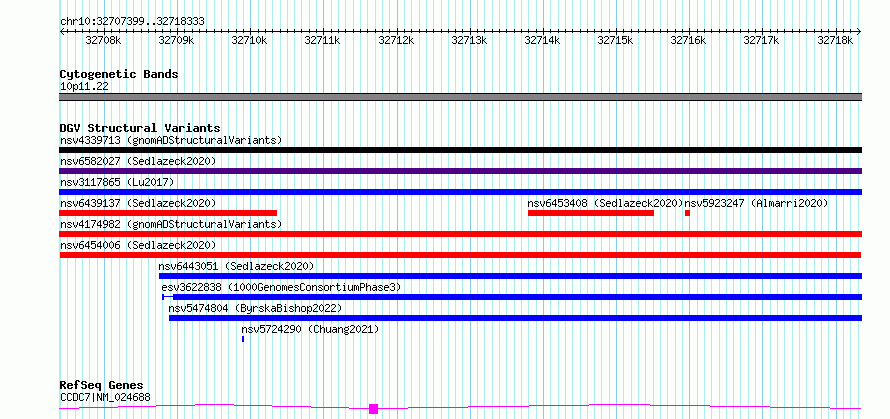Click the nsv6443051 Sedlazeck2020 label
Image resolution: width=890 pixels, height=419 pixels.
(x=236, y=266)
